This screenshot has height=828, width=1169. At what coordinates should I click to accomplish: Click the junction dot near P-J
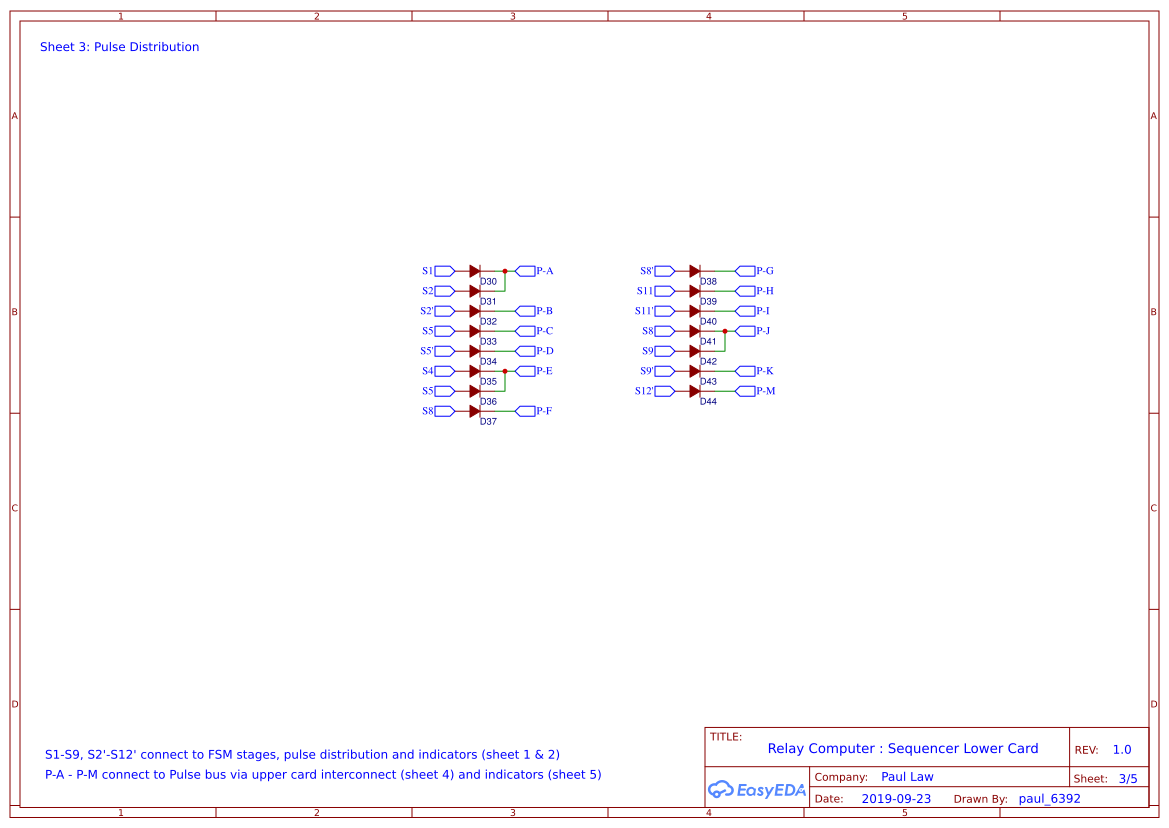pyautogui.click(x=726, y=330)
